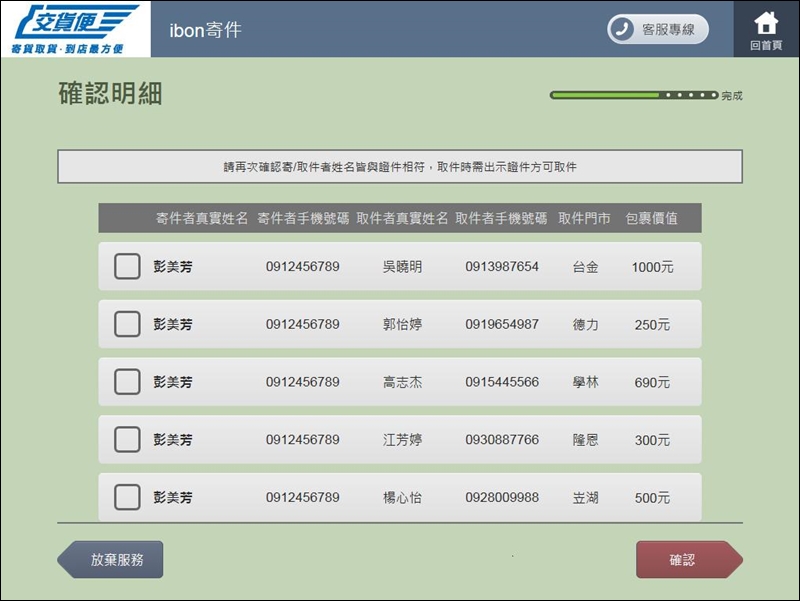Toggle checkbox for recipient 楊心怡

coord(127,497)
